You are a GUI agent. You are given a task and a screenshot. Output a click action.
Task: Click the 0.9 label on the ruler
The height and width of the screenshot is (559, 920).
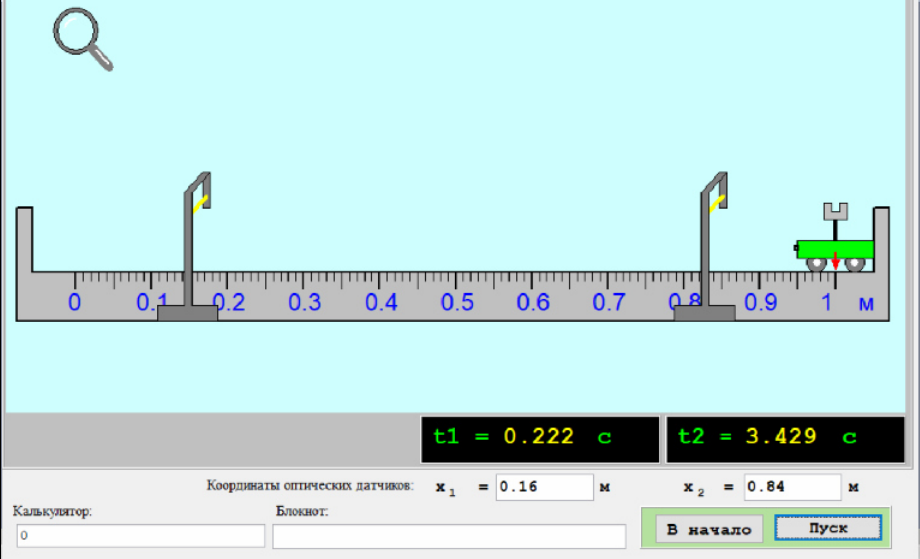[760, 303]
